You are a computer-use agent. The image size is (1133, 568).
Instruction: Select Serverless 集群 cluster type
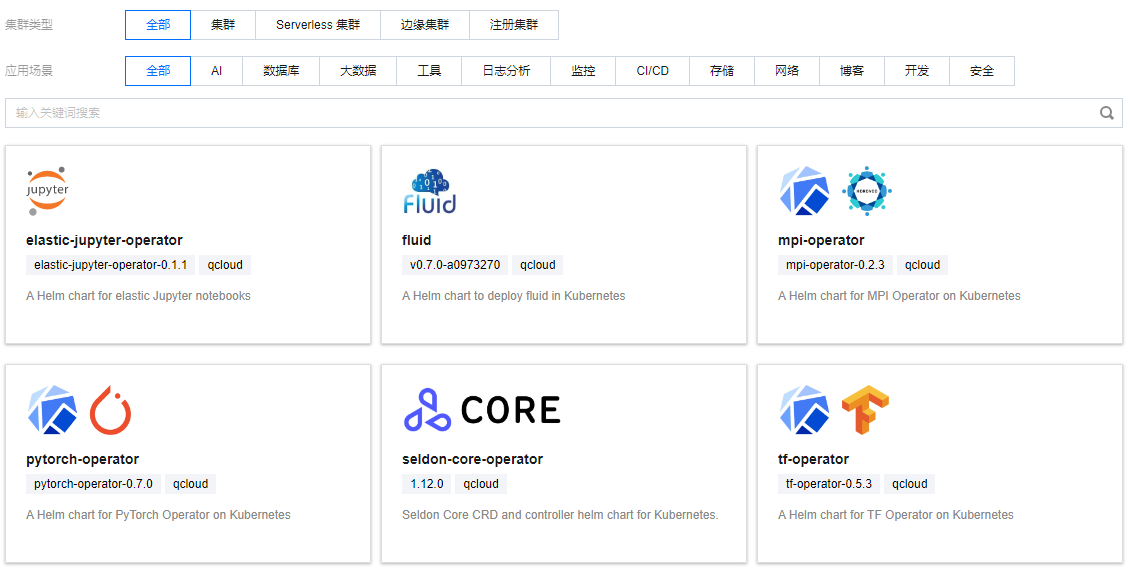(x=318, y=25)
